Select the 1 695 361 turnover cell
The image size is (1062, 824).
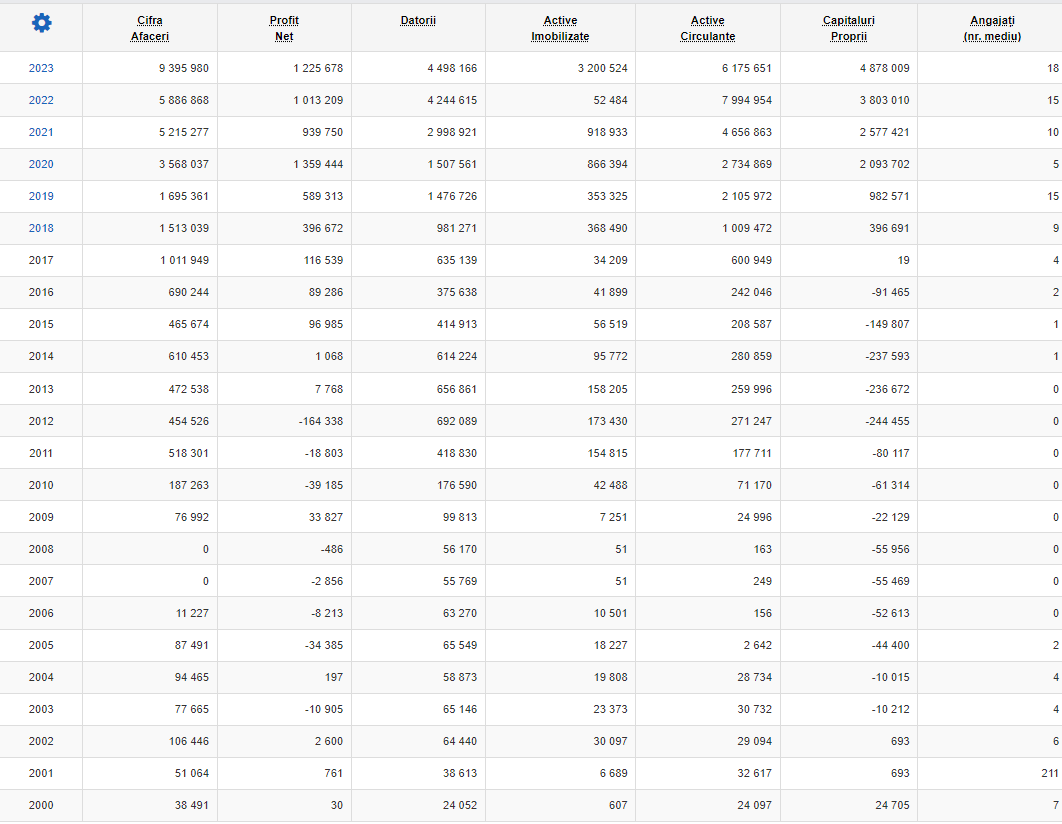[150, 196]
